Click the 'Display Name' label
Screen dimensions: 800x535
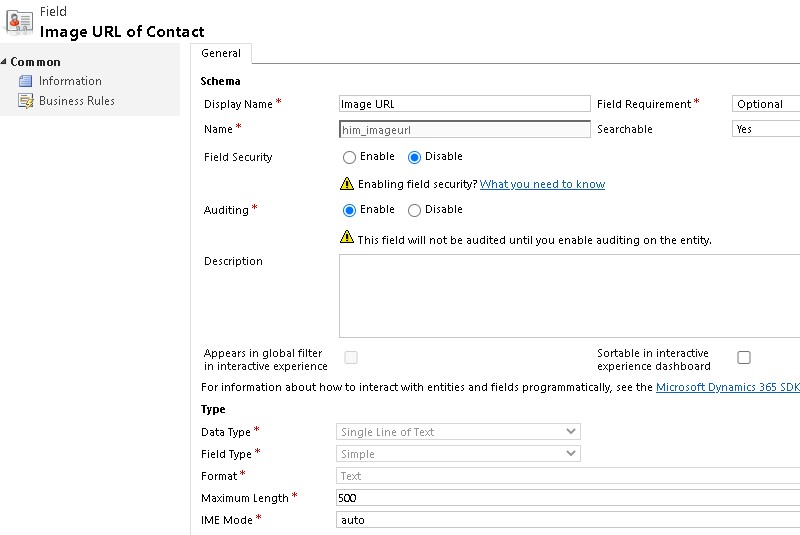click(238, 104)
